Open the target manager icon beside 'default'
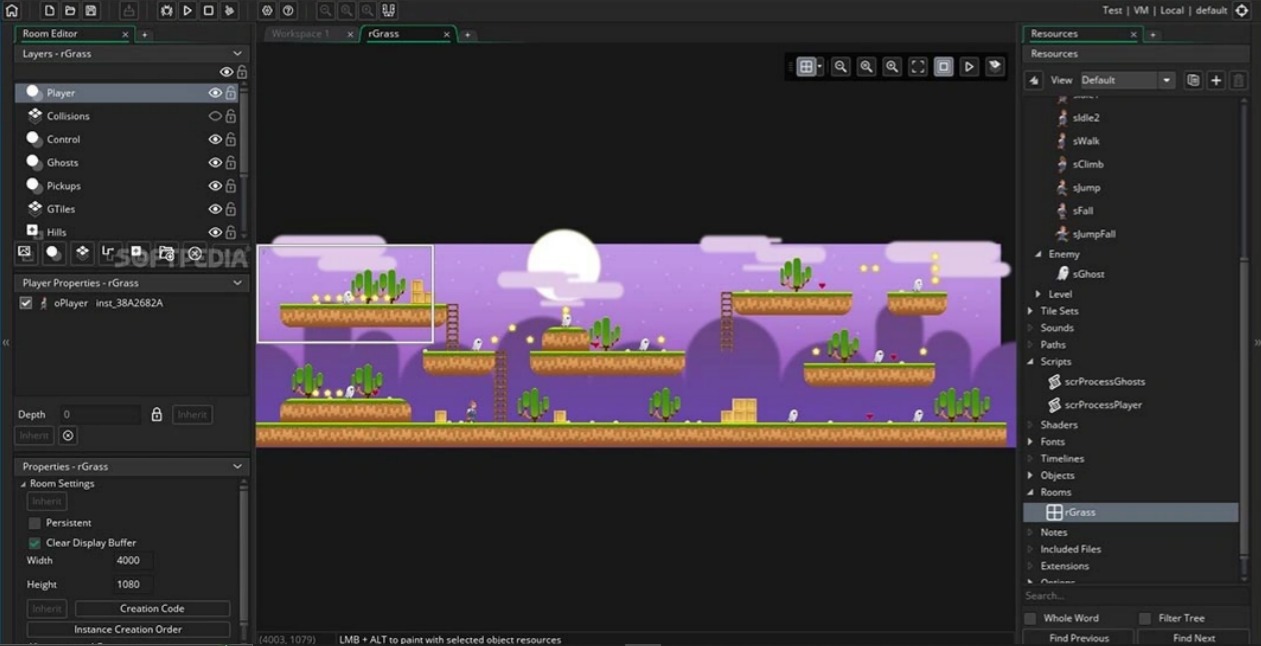The height and width of the screenshot is (646, 1261). (x=1242, y=11)
